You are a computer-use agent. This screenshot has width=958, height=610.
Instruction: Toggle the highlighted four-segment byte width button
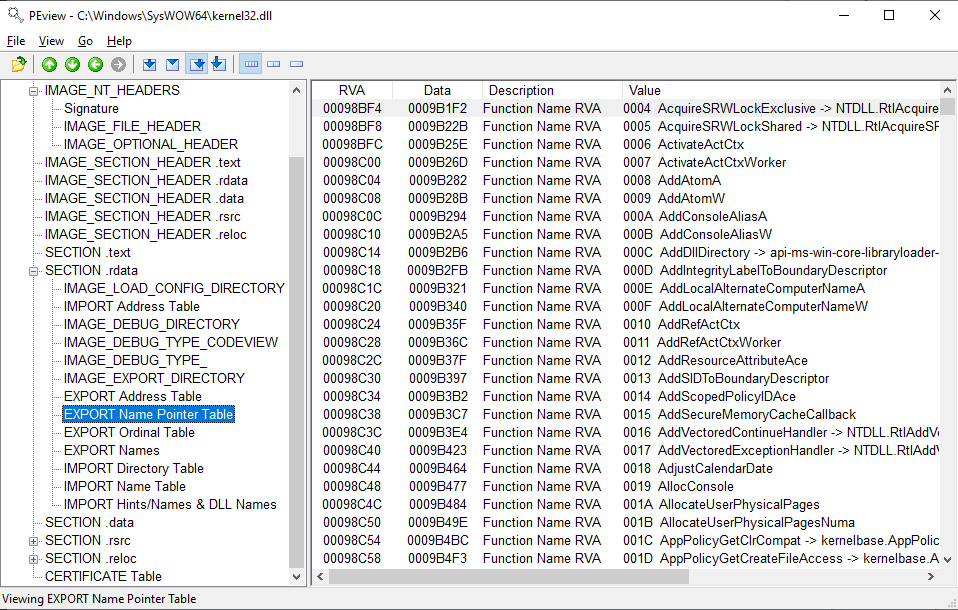pos(250,65)
